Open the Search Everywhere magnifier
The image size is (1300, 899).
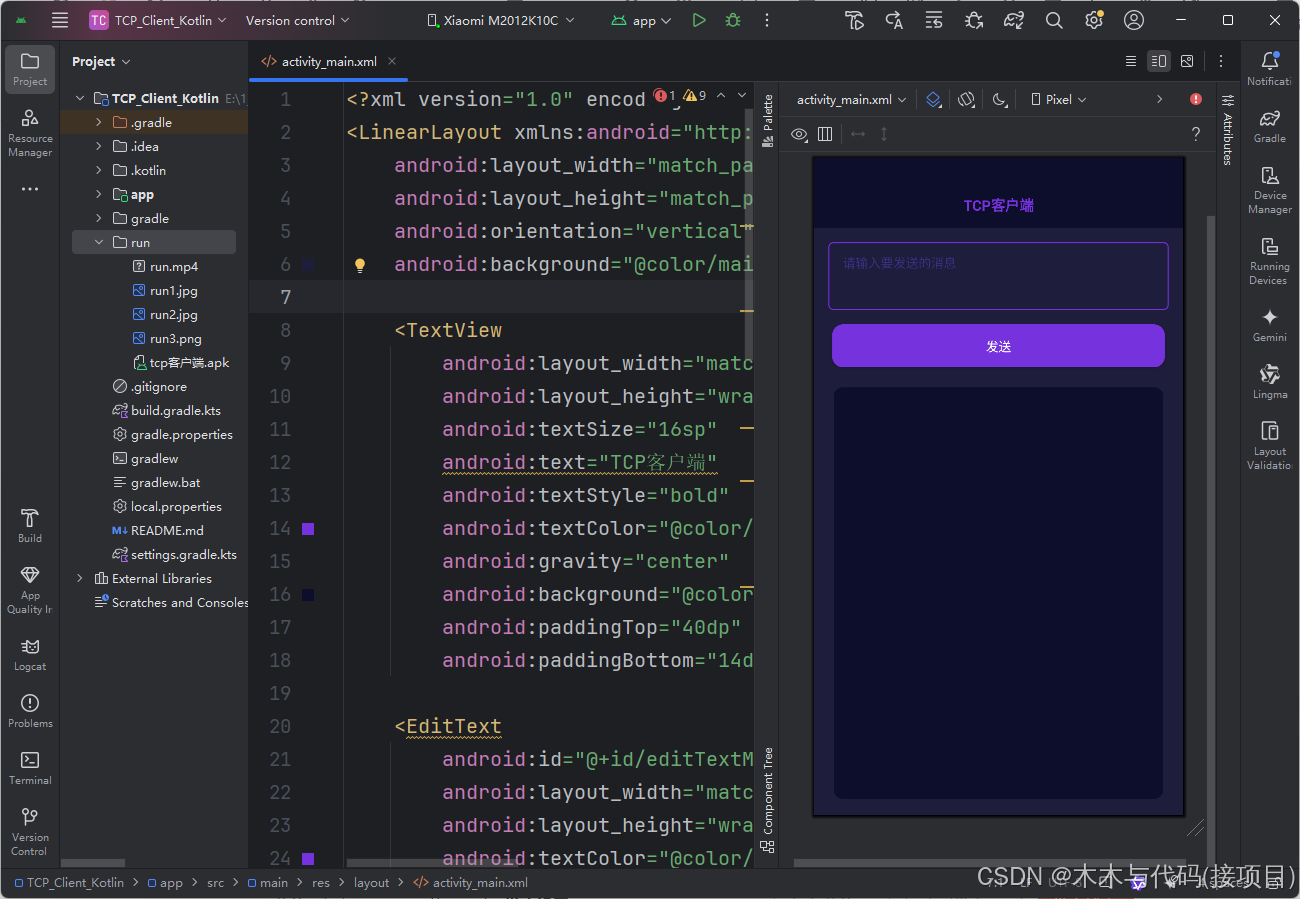coord(1053,19)
